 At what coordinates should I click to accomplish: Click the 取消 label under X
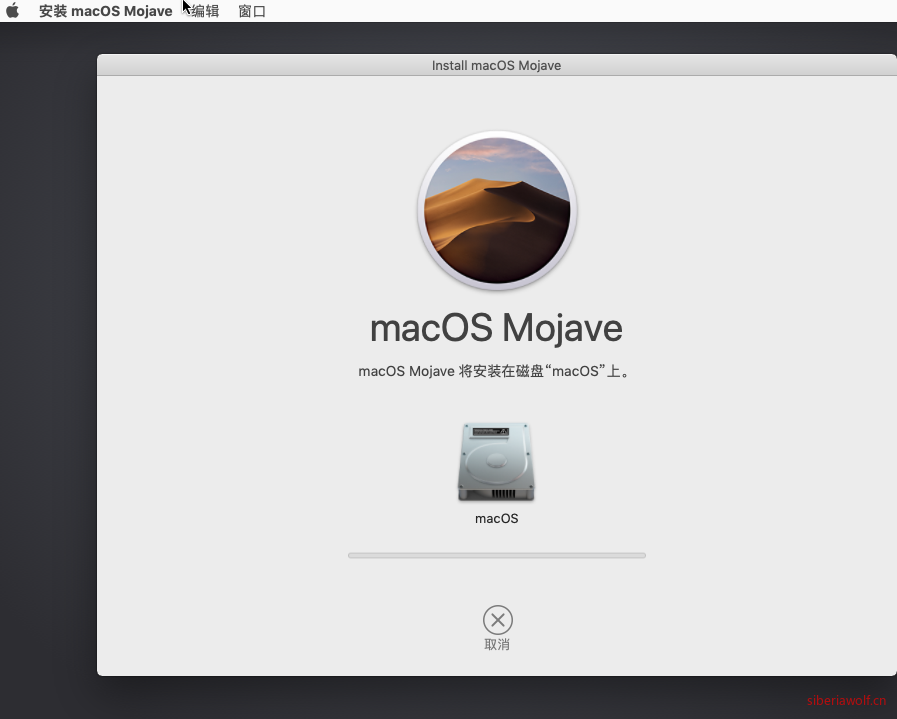pyautogui.click(x=497, y=645)
